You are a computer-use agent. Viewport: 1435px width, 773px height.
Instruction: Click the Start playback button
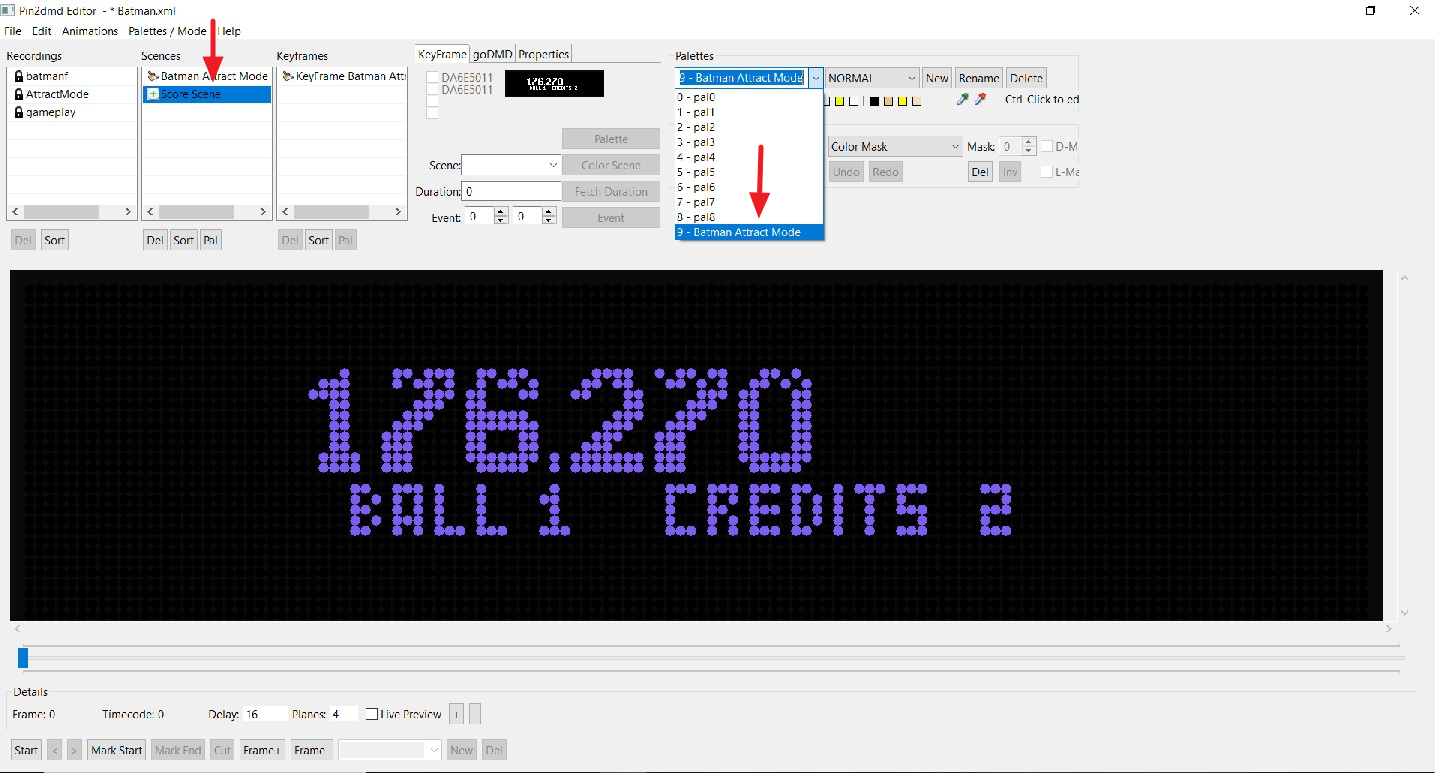tap(26, 750)
